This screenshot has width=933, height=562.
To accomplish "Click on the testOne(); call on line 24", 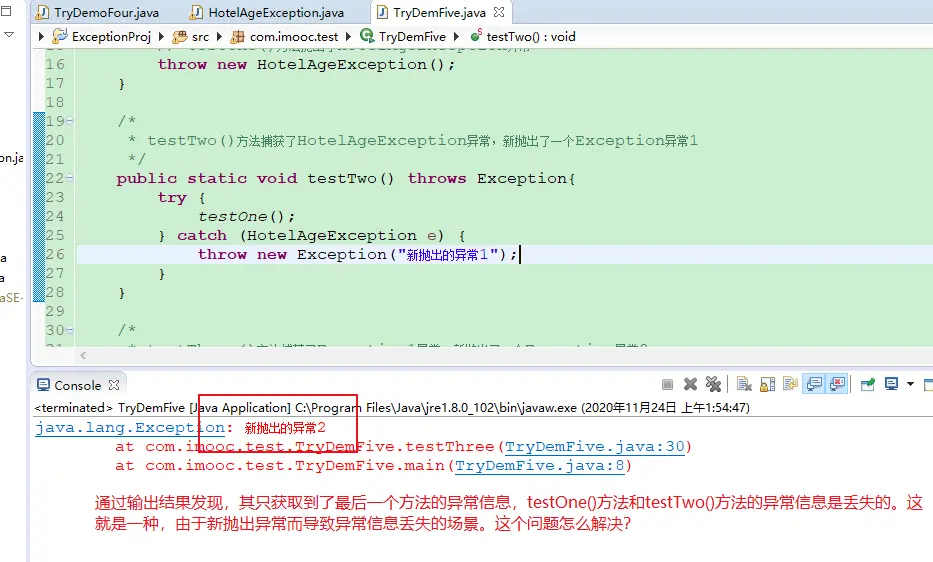I will 246,217.
